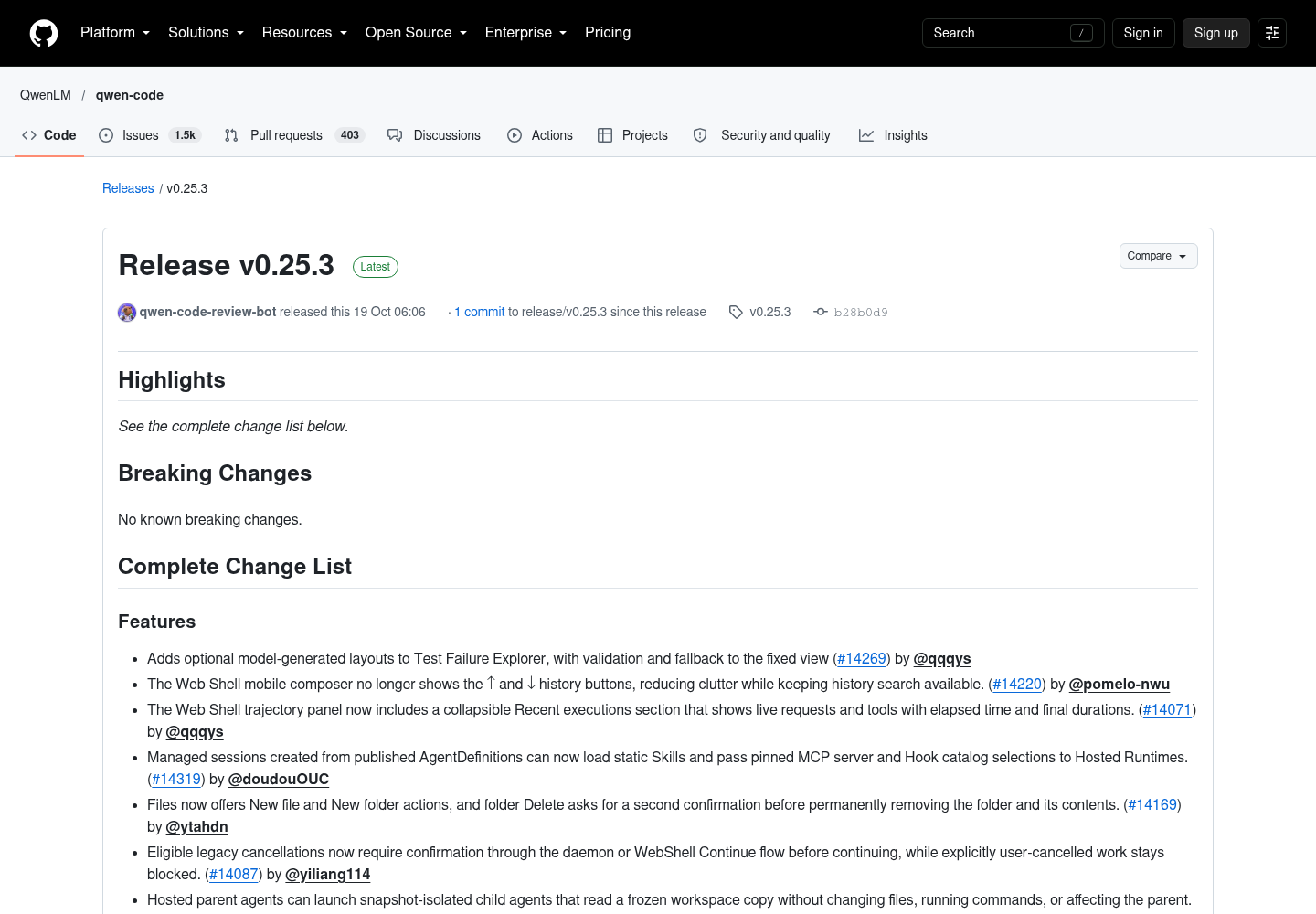The height and width of the screenshot is (914, 1316).
Task: Click the Actions play icon
Action: (x=515, y=135)
